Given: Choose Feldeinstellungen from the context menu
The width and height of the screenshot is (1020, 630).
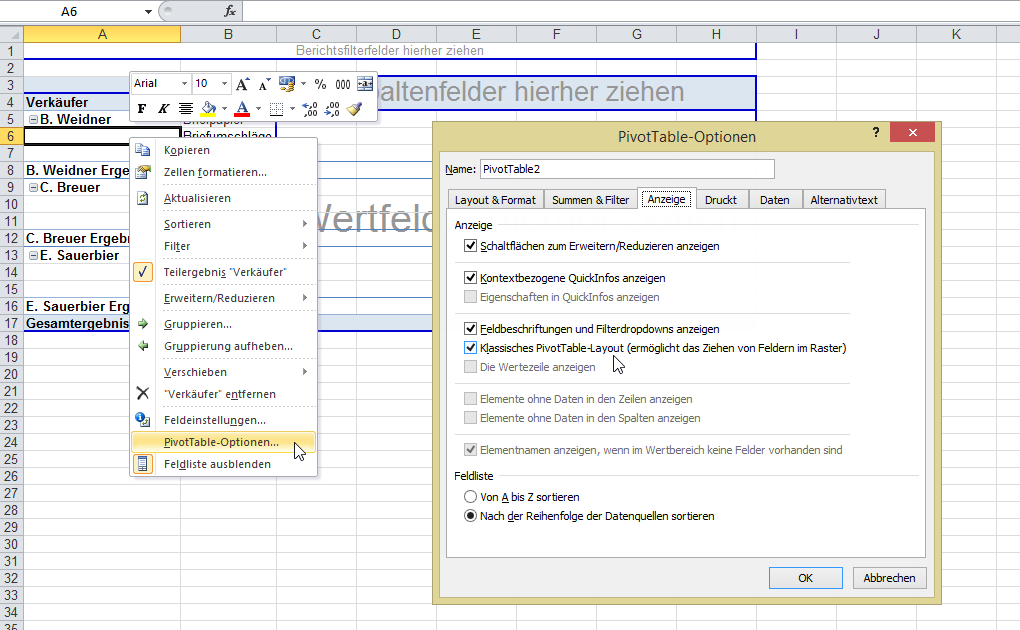Looking at the screenshot, I should (214, 420).
